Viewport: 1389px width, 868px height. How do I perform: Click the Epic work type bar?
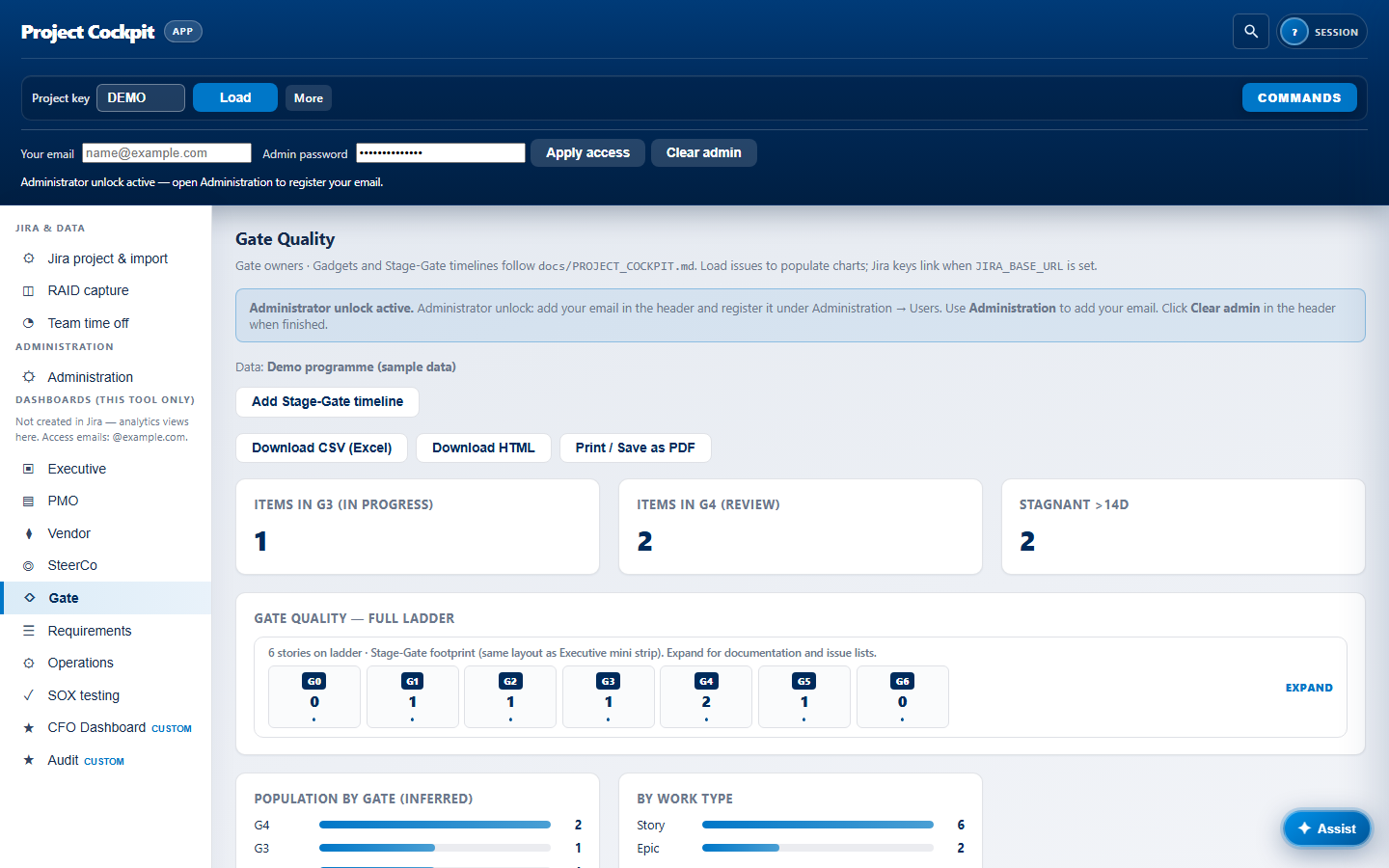[x=818, y=848]
